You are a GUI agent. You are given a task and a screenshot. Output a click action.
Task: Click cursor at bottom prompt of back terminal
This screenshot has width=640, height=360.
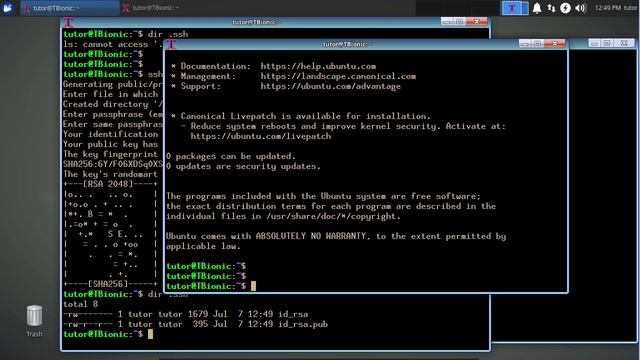pos(150,334)
